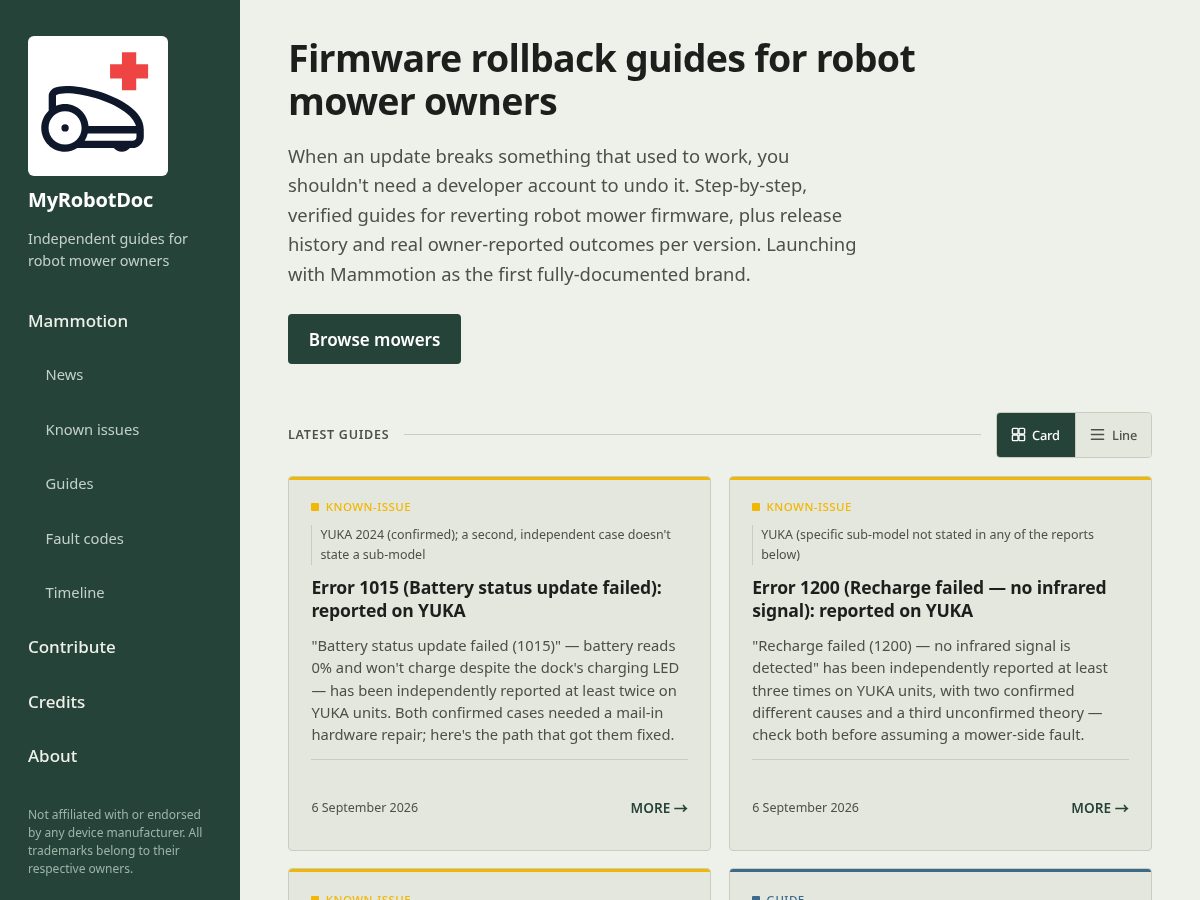Screen dimensions: 1200x900
Task: Go to News in the sidebar
Action: 64,375
